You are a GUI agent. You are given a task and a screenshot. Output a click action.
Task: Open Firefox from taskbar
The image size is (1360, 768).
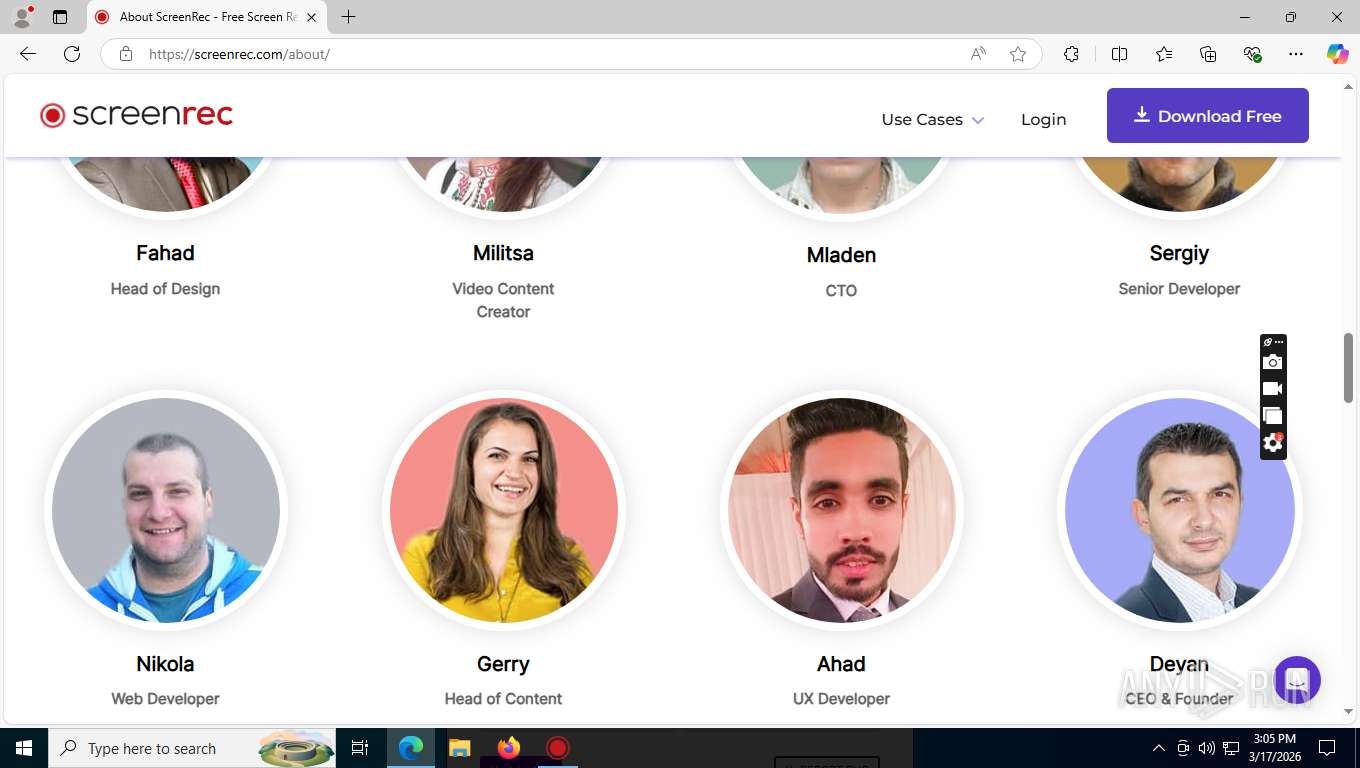(x=509, y=747)
